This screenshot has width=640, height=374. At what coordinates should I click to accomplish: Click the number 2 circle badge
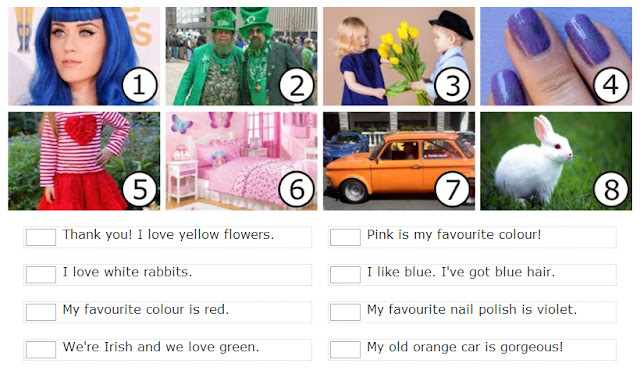coord(297,85)
